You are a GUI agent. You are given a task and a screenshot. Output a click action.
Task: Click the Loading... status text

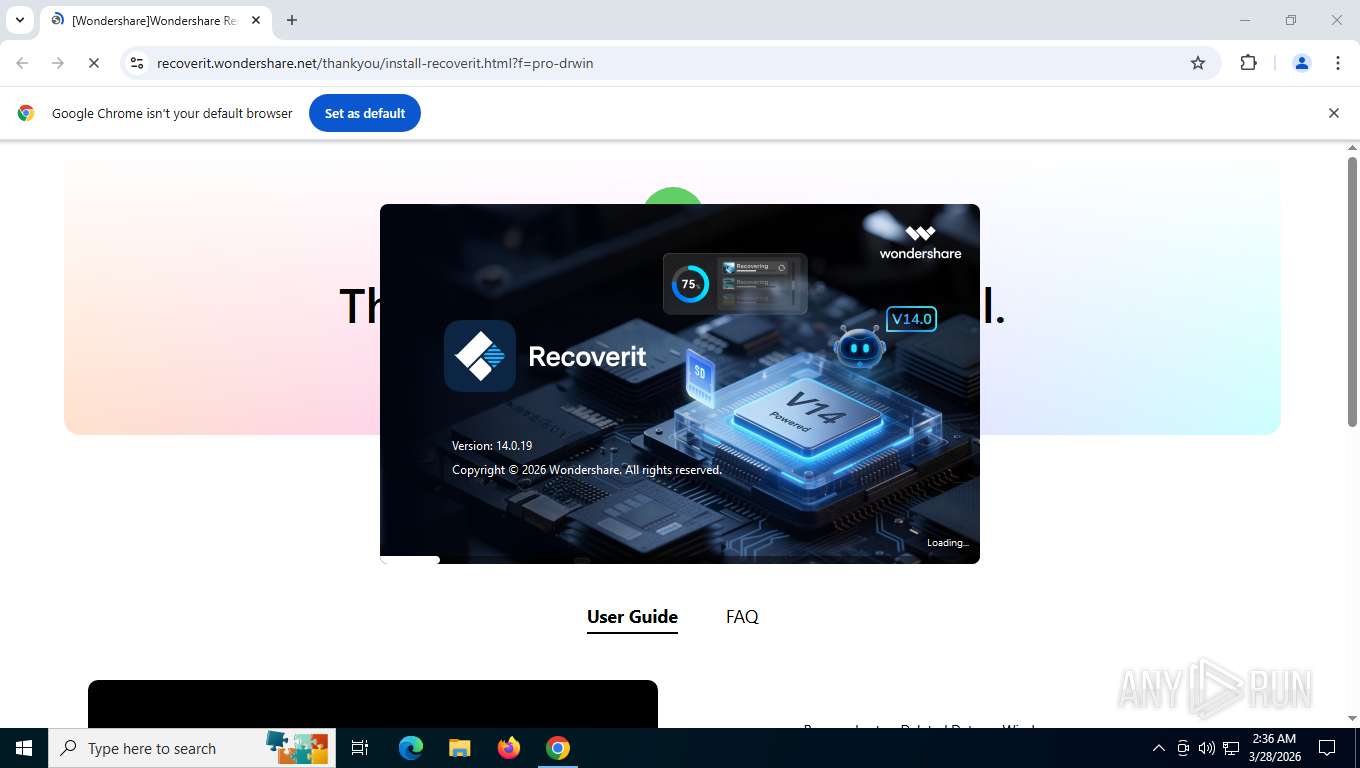(948, 543)
